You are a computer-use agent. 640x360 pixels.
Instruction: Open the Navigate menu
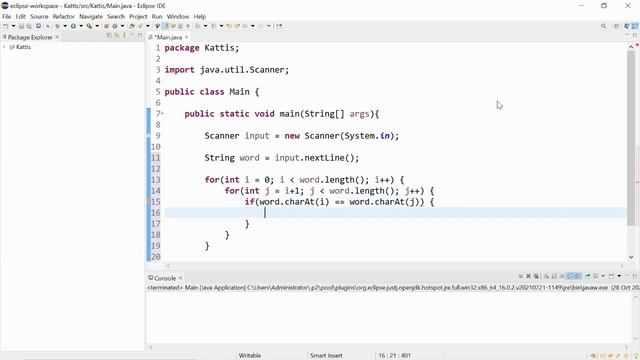click(91, 17)
